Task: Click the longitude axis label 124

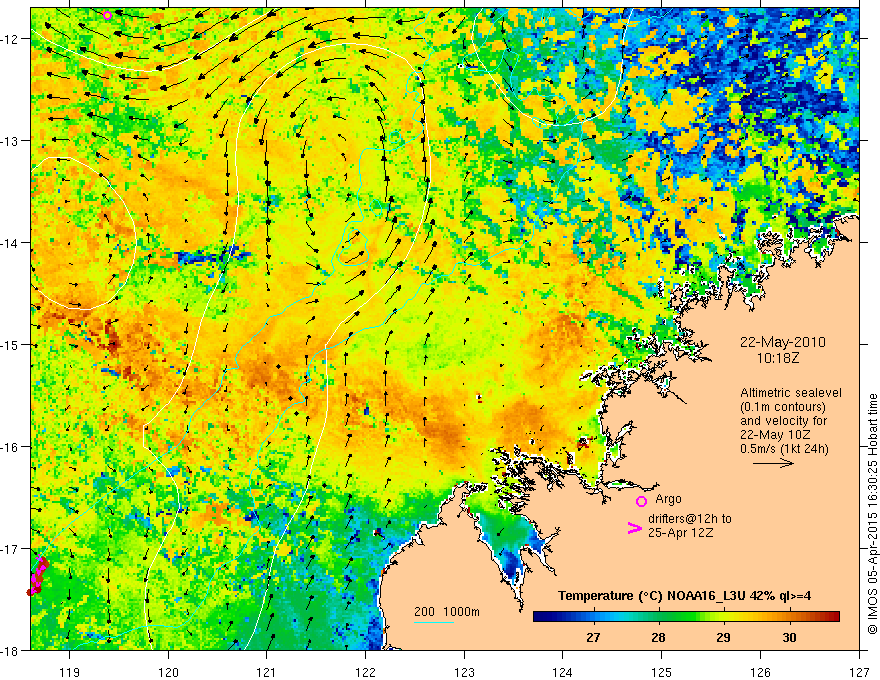Action: tap(563, 672)
